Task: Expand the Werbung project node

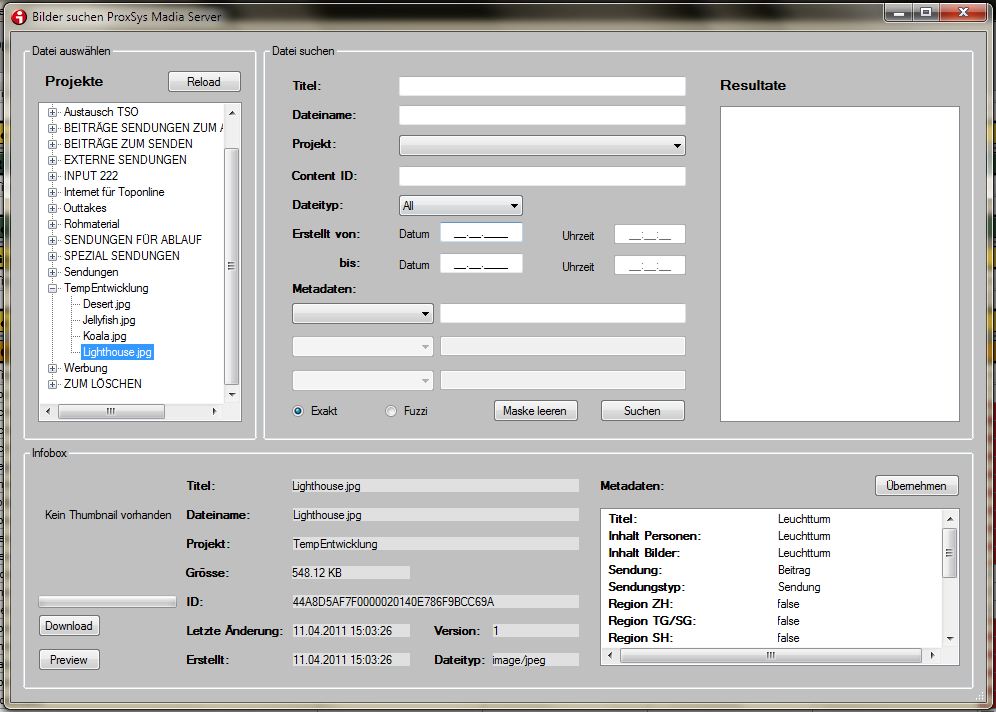Action: [53, 368]
